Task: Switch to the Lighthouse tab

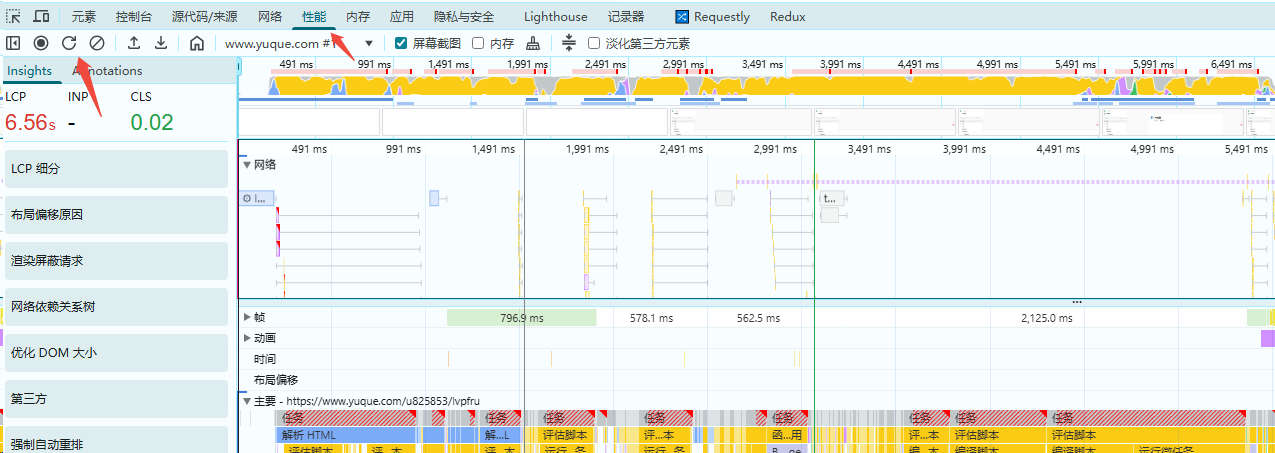Action: click(x=555, y=17)
